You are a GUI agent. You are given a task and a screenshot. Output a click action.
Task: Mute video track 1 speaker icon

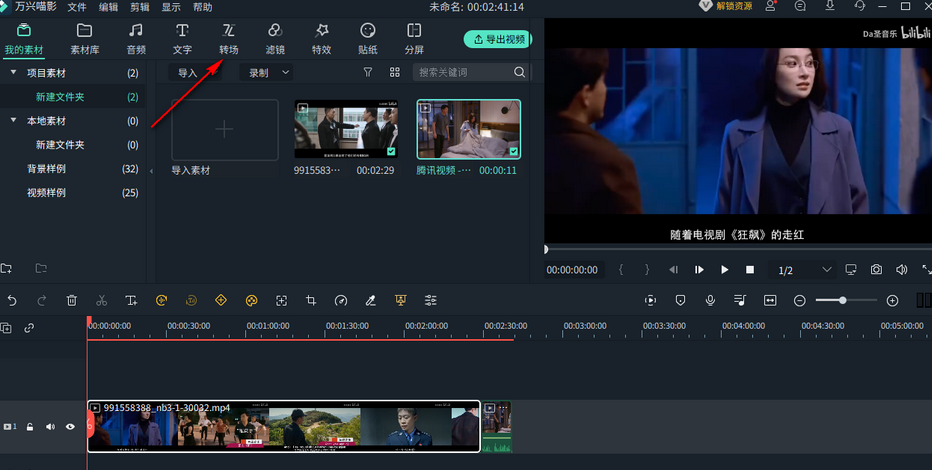(x=50, y=427)
